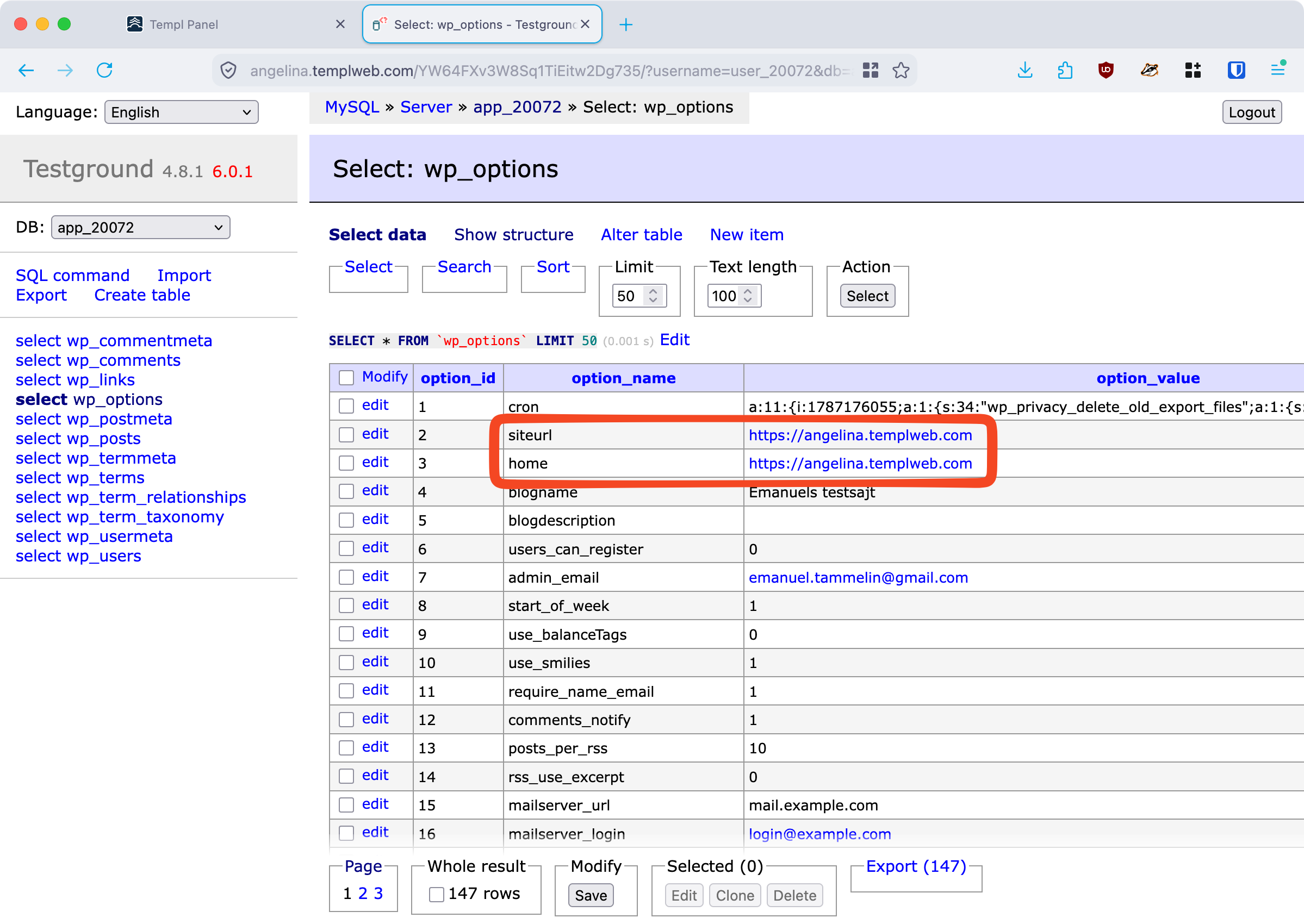
Task: Toggle the select-all checkbox in Modify header
Action: (x=346, y=378)
